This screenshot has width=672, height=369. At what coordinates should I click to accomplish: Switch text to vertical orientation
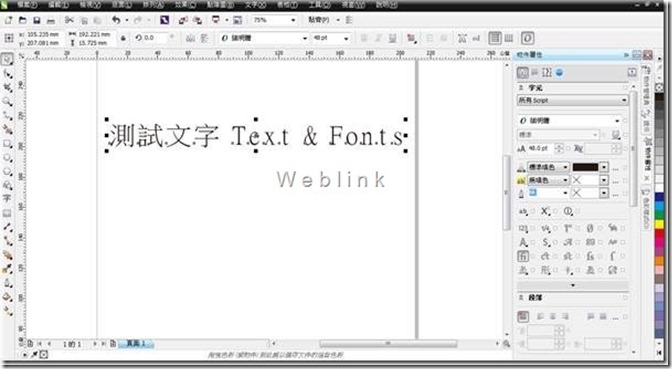coord(509,38)
